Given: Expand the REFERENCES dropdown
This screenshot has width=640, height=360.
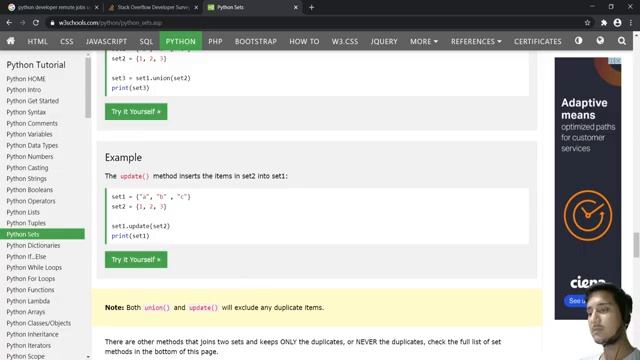Looking at the screenshot, I should click(476, 41).
